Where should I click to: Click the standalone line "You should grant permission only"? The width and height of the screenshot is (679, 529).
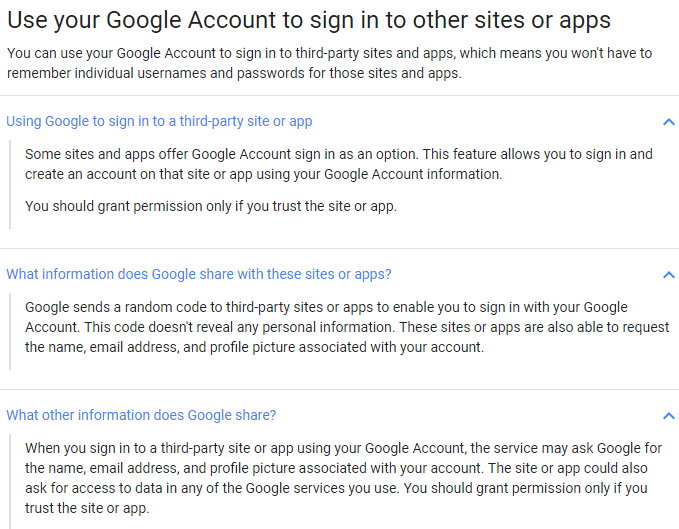tap(211, 206)
